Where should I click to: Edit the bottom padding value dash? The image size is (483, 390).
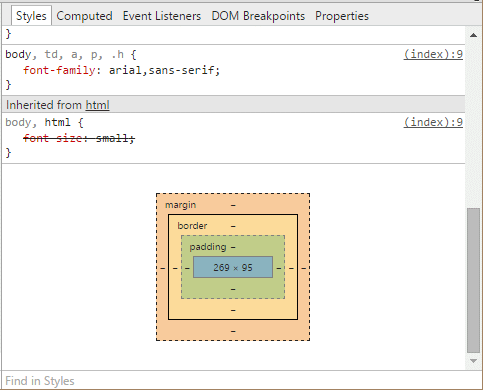(233, 289)
